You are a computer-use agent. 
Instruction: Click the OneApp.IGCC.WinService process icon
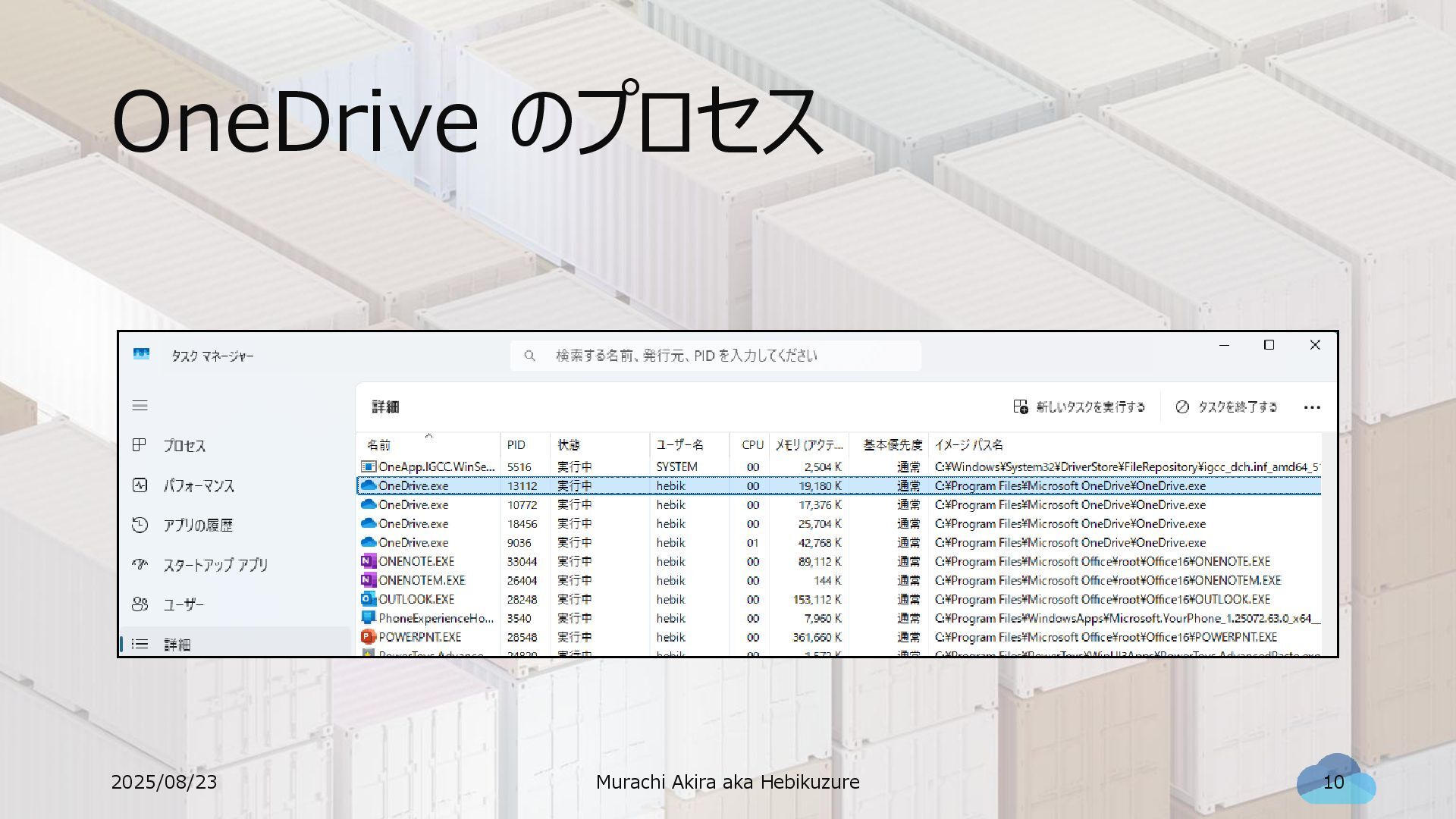(x=369, y=466)
